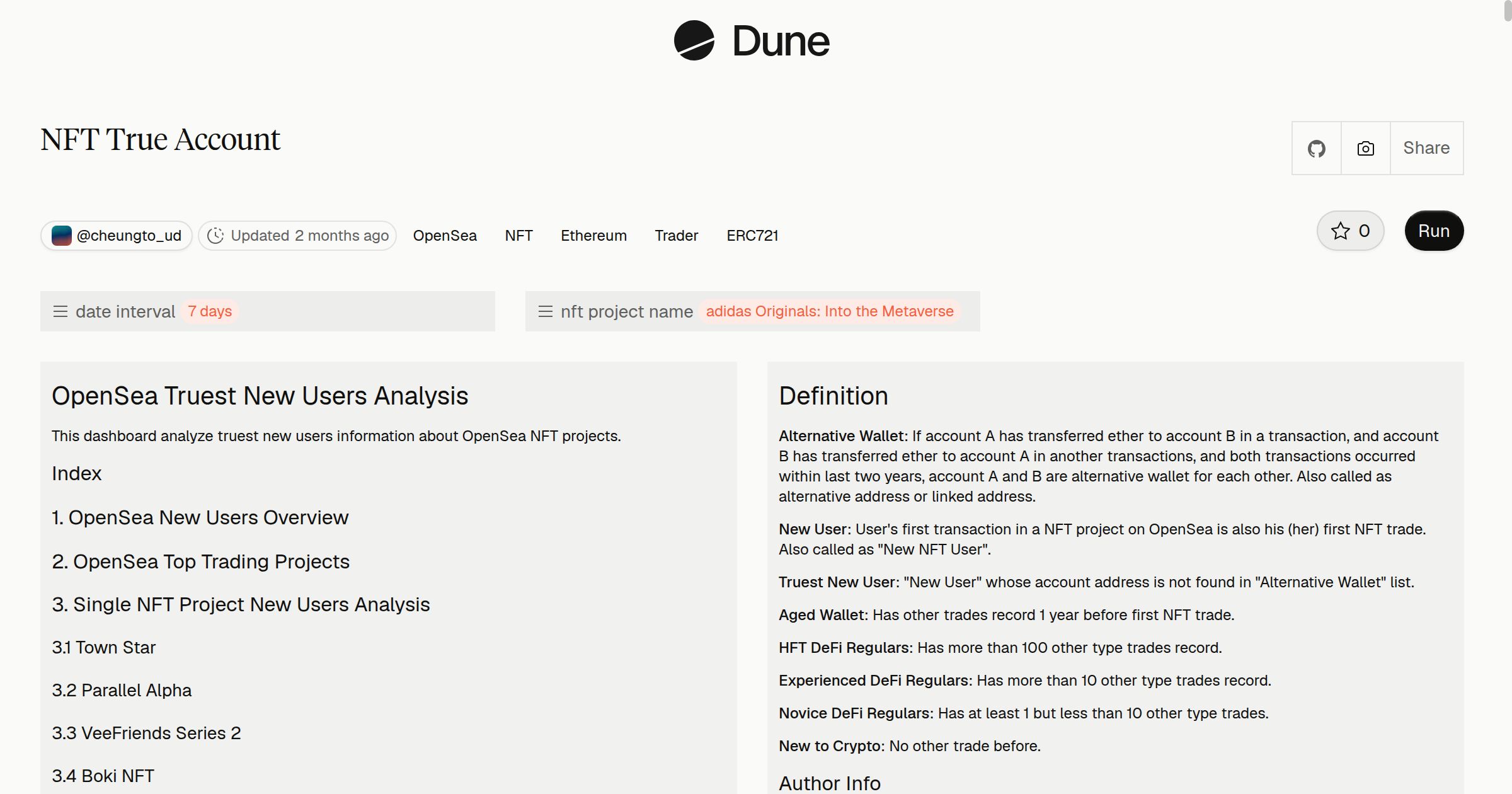Click index item '1. OpenSea New Users Overview'
The width and height of the screenshot is (1512, 794).
(200, 517)
